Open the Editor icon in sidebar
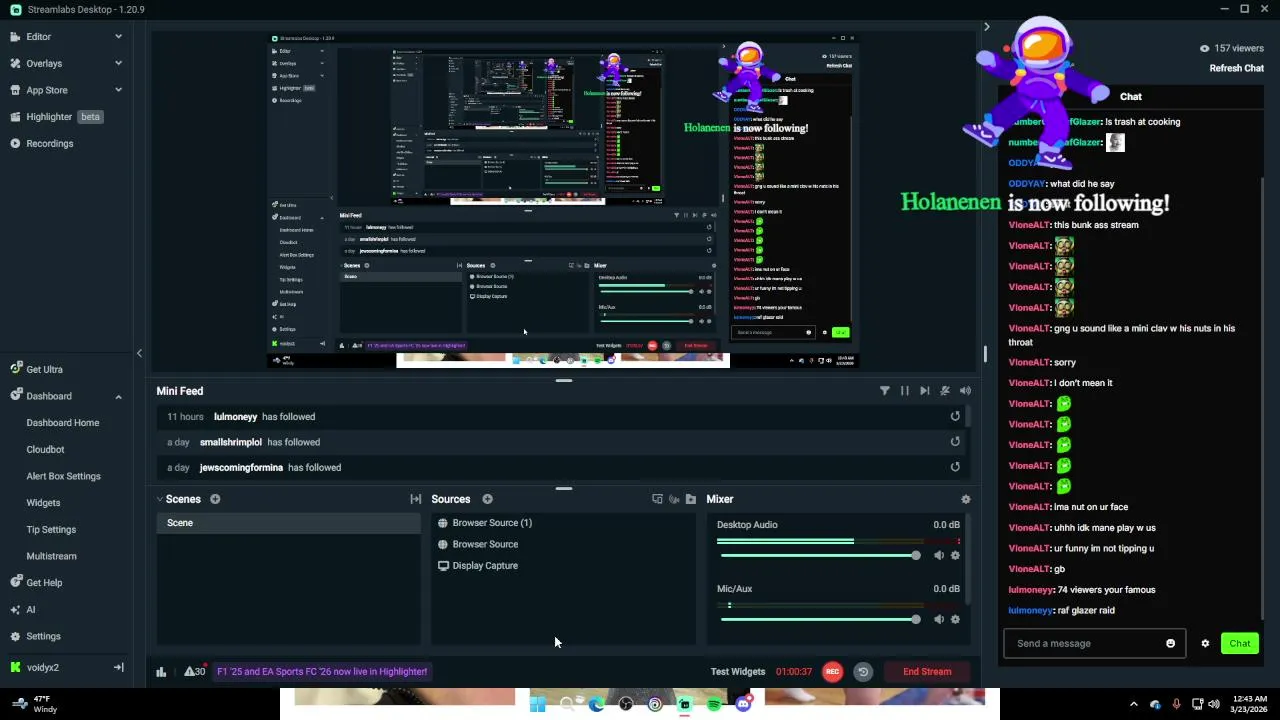The image size is (1280, 720). click(15, 37)
